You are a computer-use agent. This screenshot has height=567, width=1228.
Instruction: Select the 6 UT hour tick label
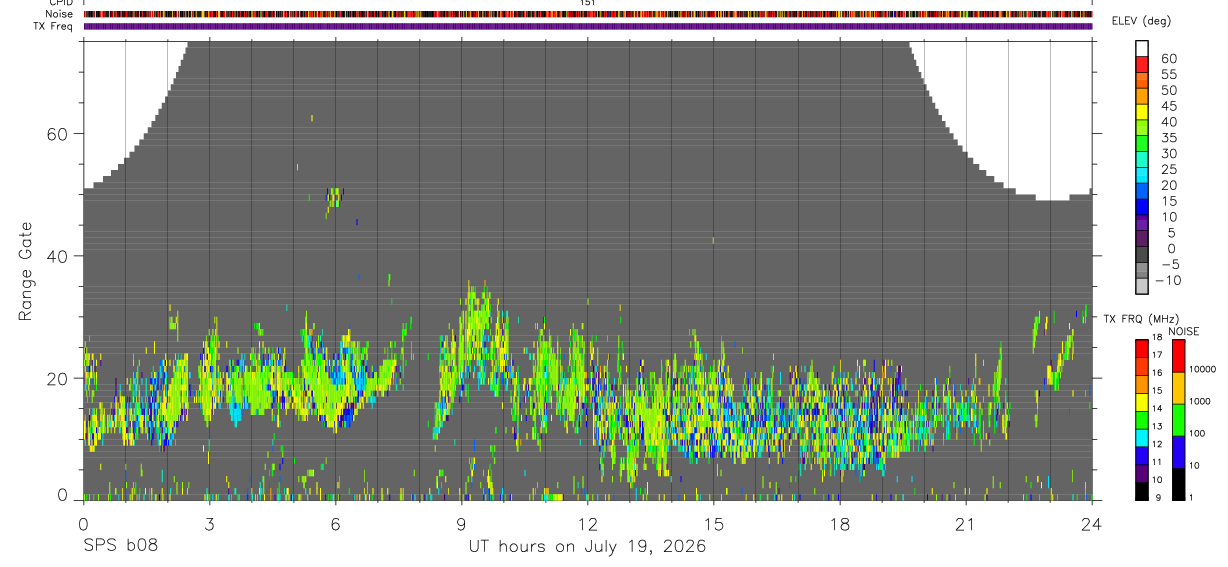[335, 525]
